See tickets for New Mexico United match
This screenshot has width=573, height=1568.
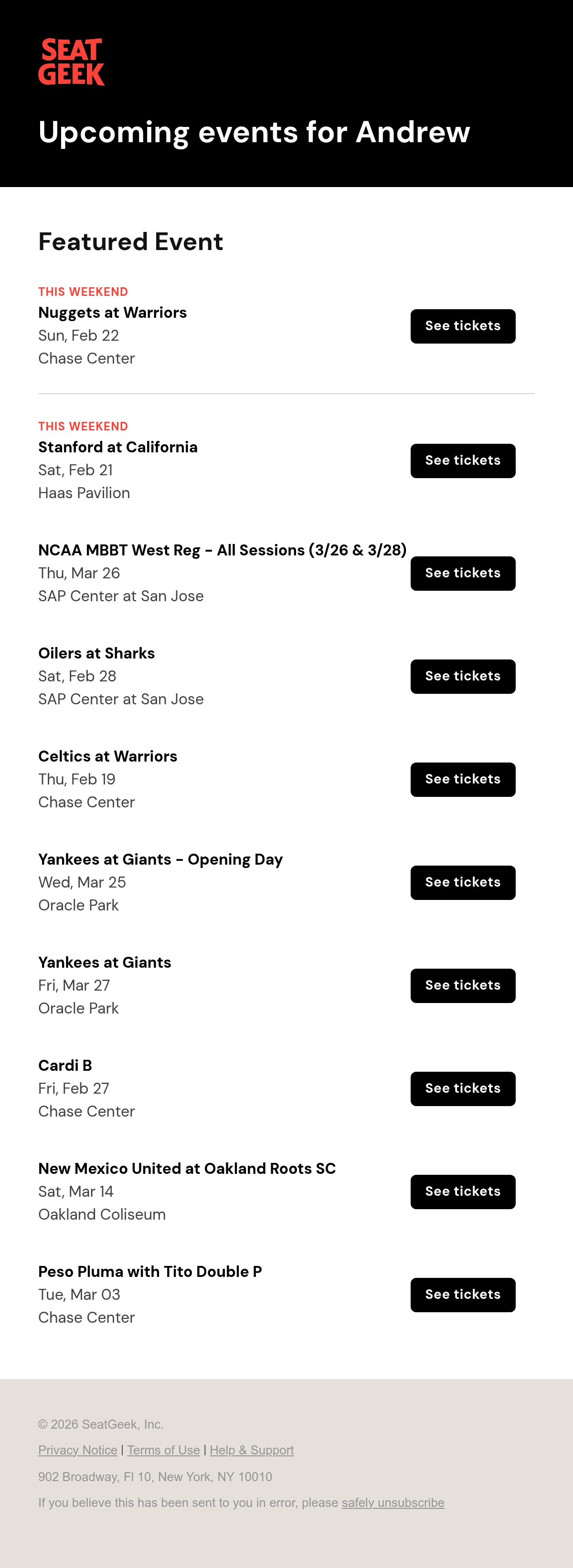pos(463,1192)
